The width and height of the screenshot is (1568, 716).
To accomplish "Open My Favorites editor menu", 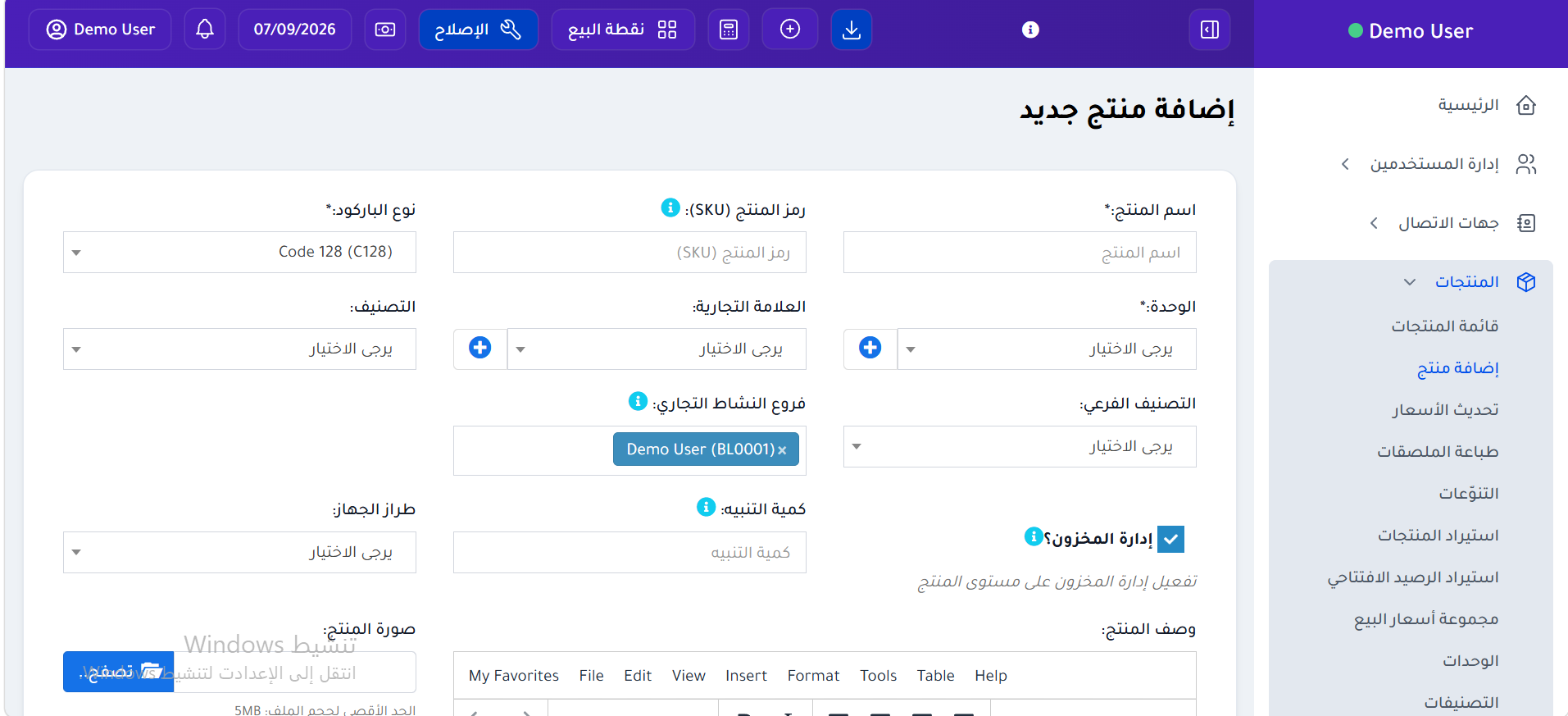I will point(514,676).
